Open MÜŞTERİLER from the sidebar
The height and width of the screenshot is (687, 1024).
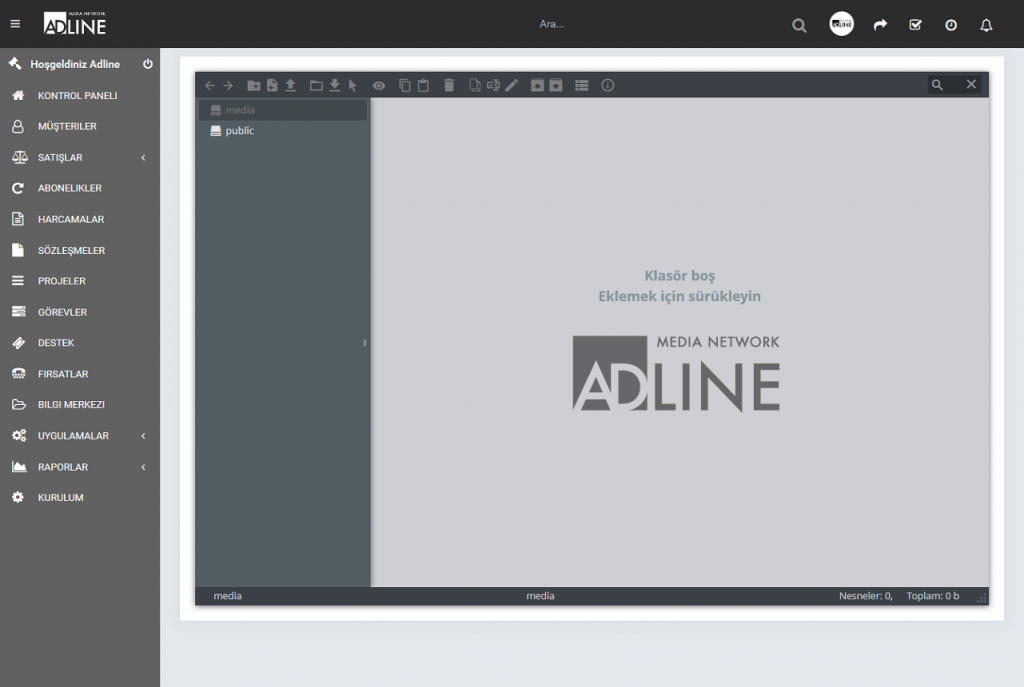(67, 127)
